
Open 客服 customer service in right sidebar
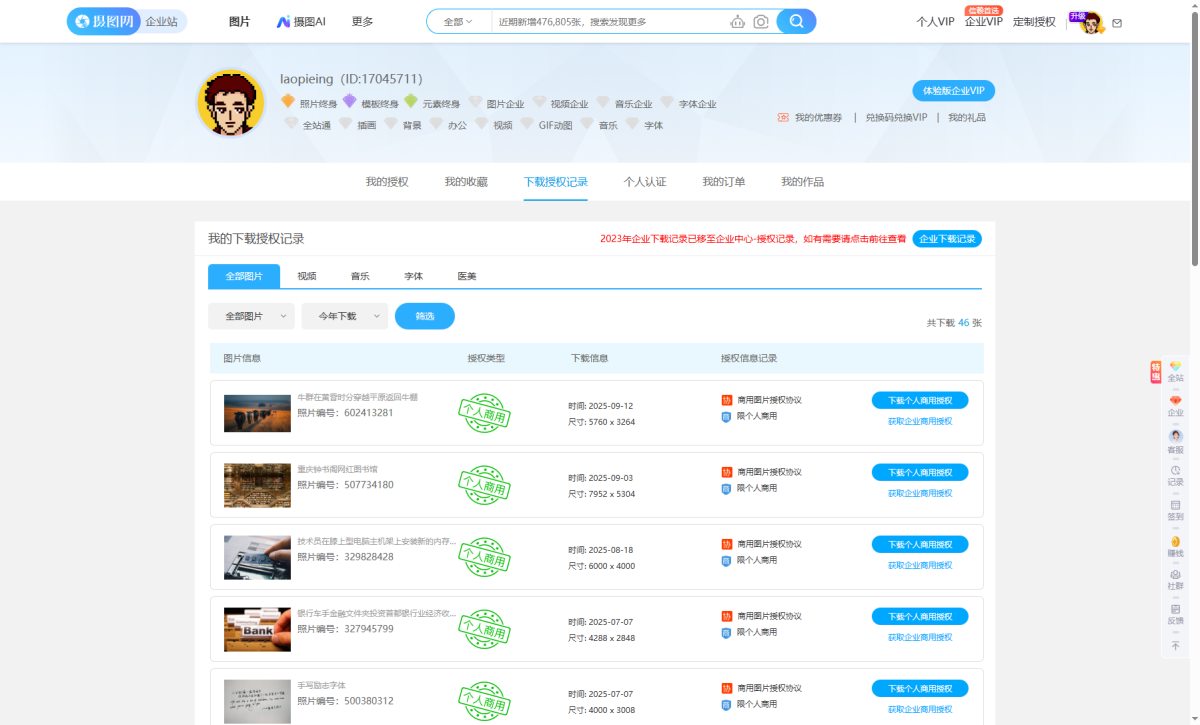(1175, 441)
